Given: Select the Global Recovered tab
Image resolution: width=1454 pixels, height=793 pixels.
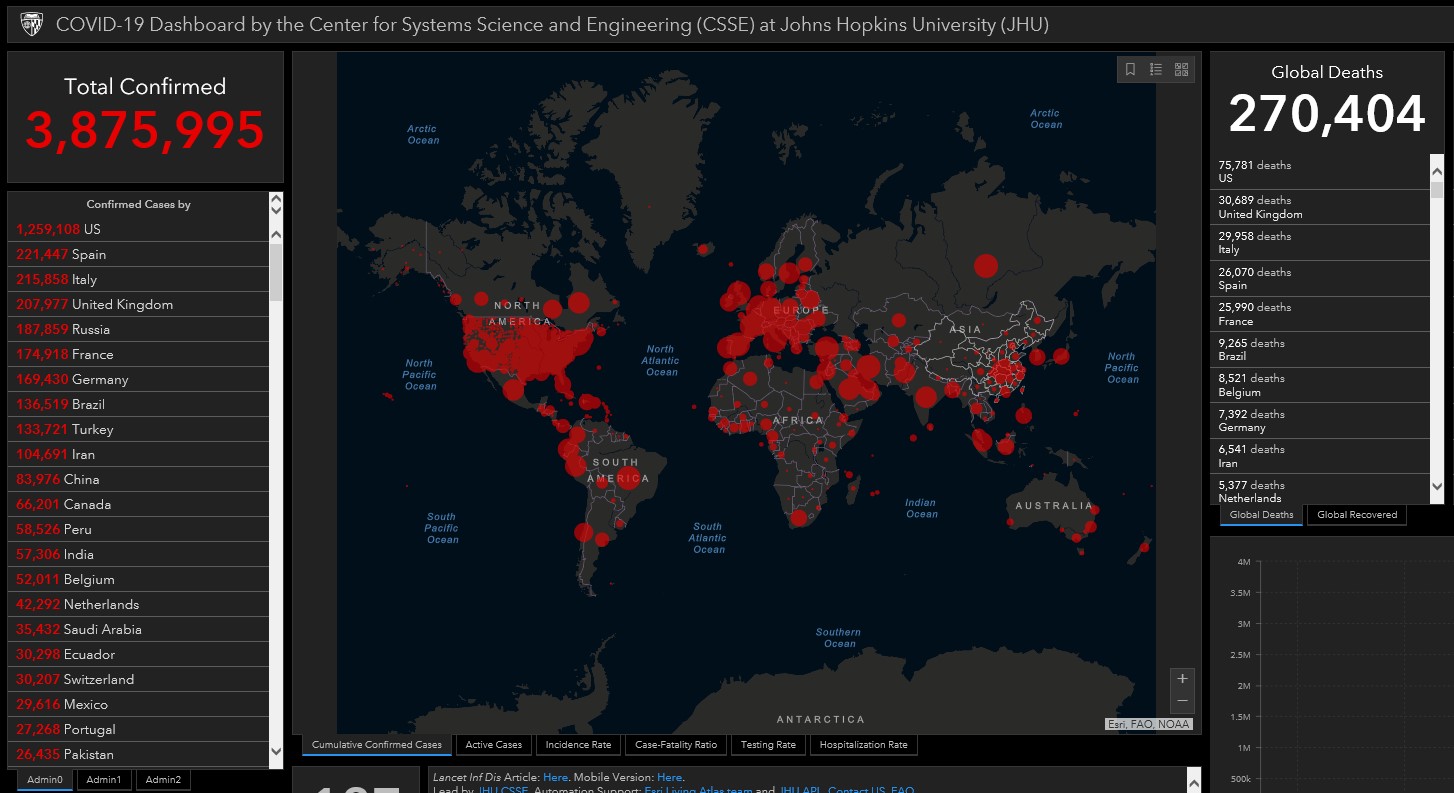Looking at the screenshot, I should [x=1357, y=515].
